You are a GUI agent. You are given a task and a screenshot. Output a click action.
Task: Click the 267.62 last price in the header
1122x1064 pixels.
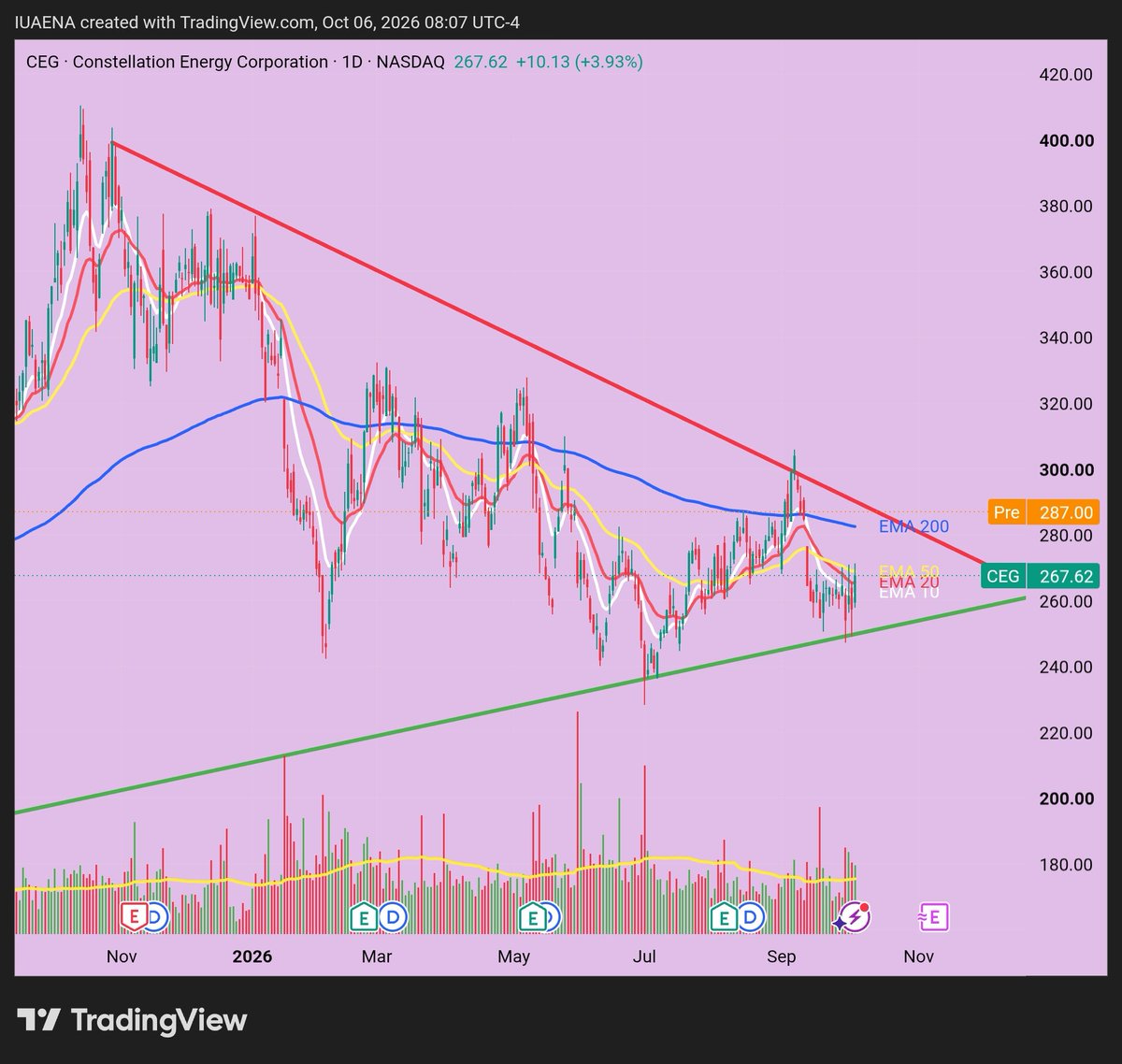[481, 63]
